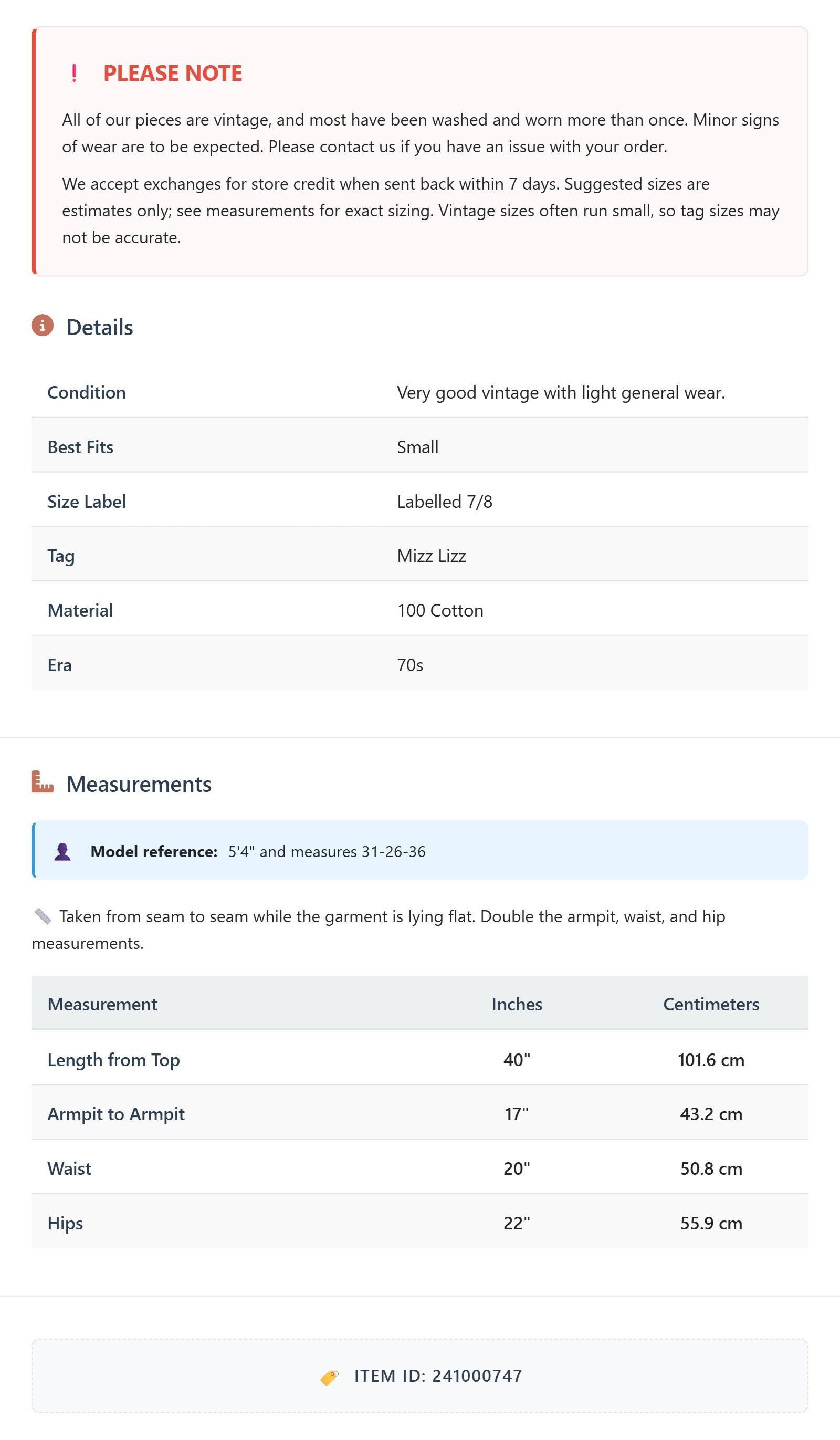Click the Details info circle icon
840x1440 pixels.
click(43, 325)
